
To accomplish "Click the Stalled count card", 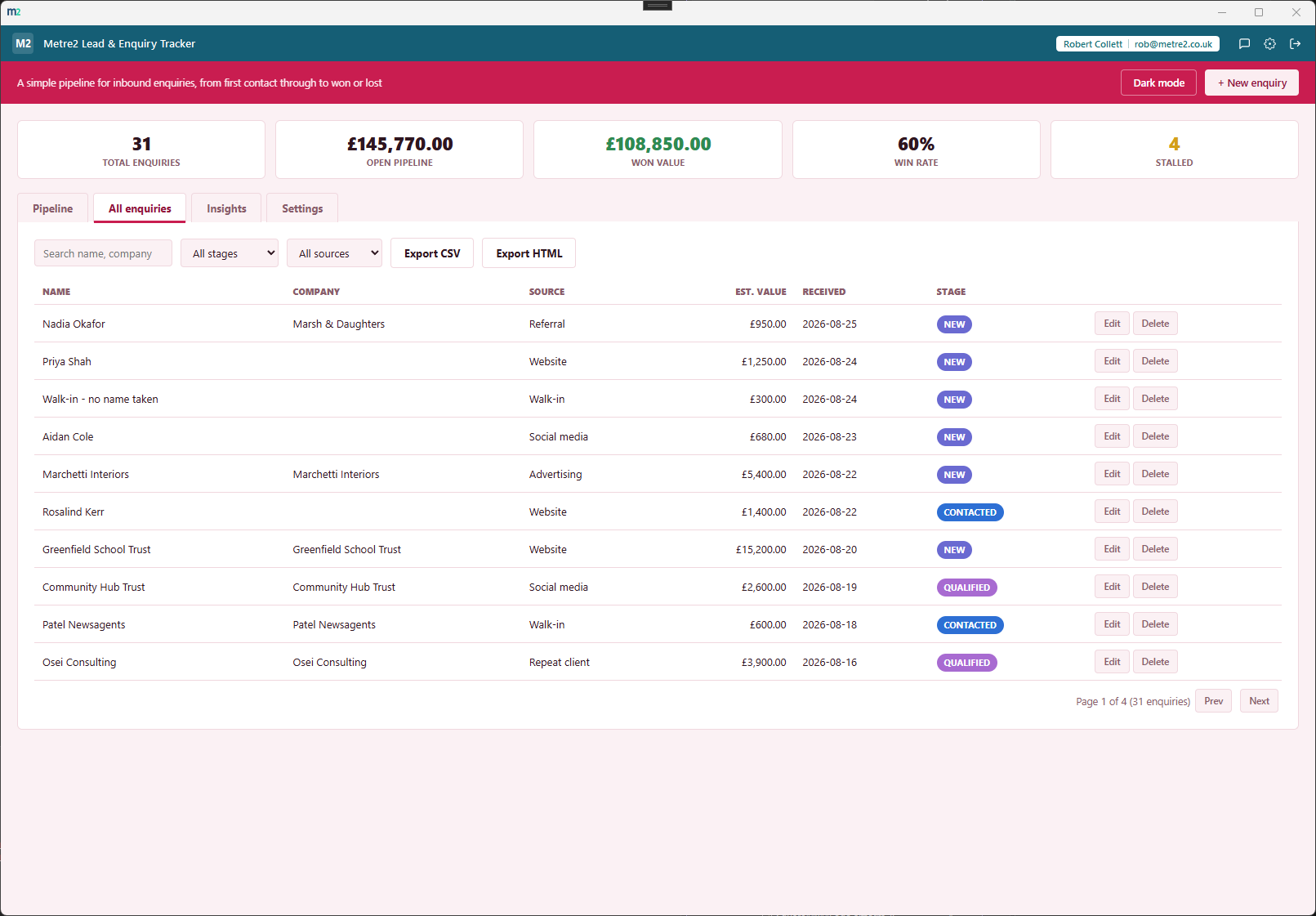I will 1174,150.
